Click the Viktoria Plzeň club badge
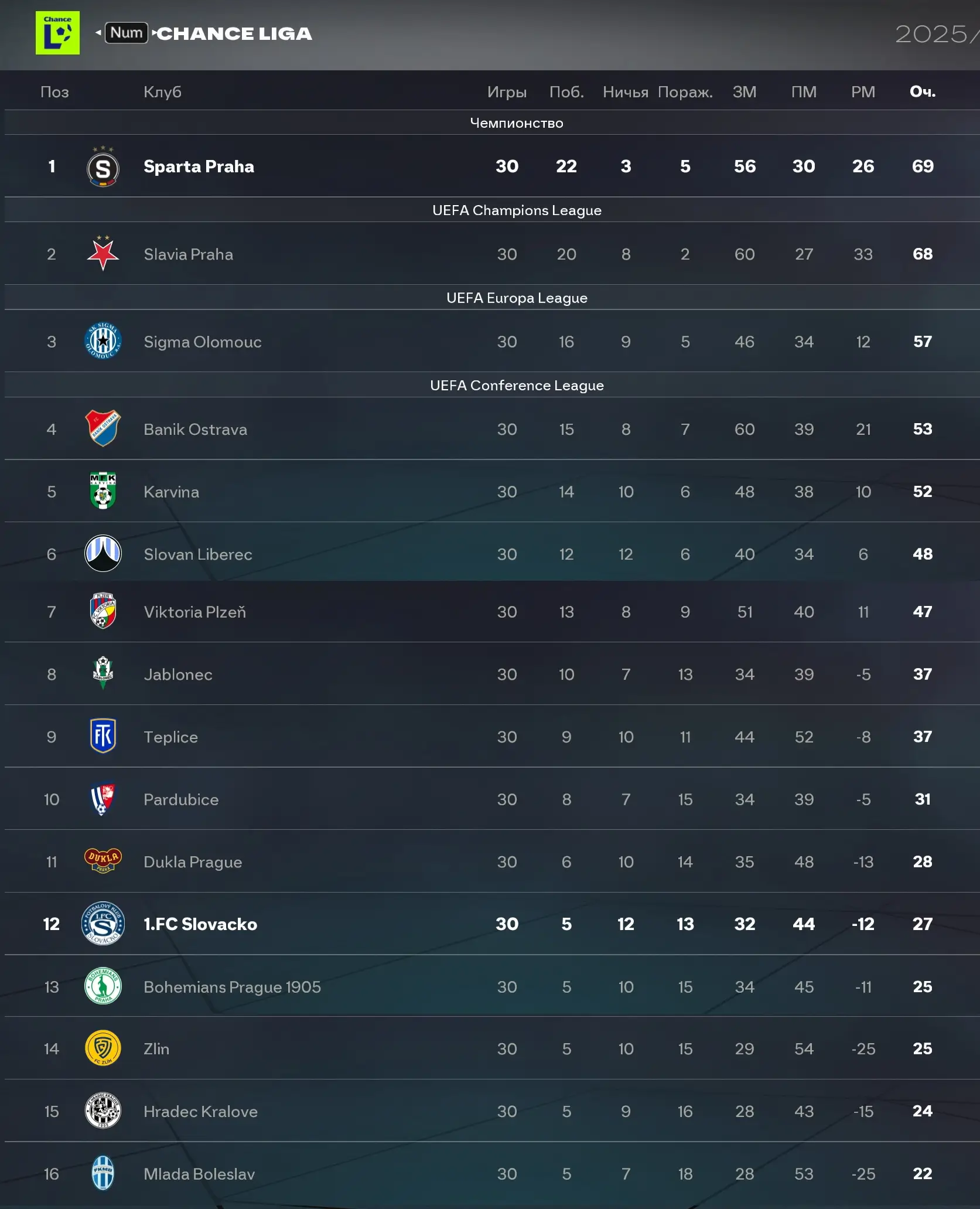The height and width of the screenshot is (1209, 980). [x=103, y=611]
